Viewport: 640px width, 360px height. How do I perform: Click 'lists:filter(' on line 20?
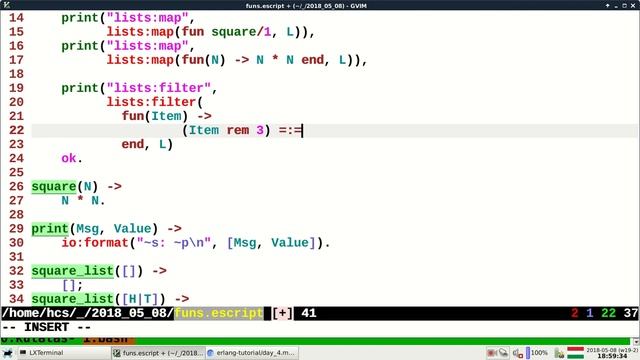pyautogui.click(x=154, y=102)
